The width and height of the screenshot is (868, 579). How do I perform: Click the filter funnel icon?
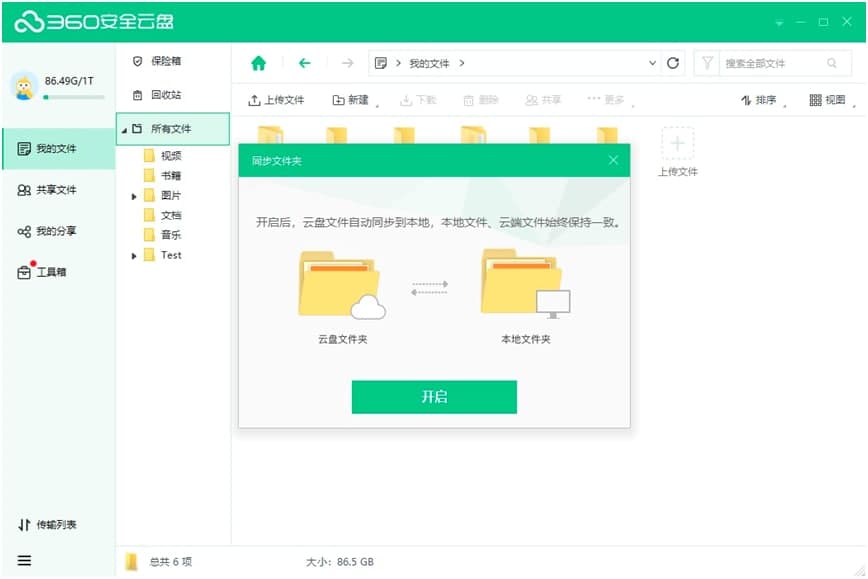[707, 63]
